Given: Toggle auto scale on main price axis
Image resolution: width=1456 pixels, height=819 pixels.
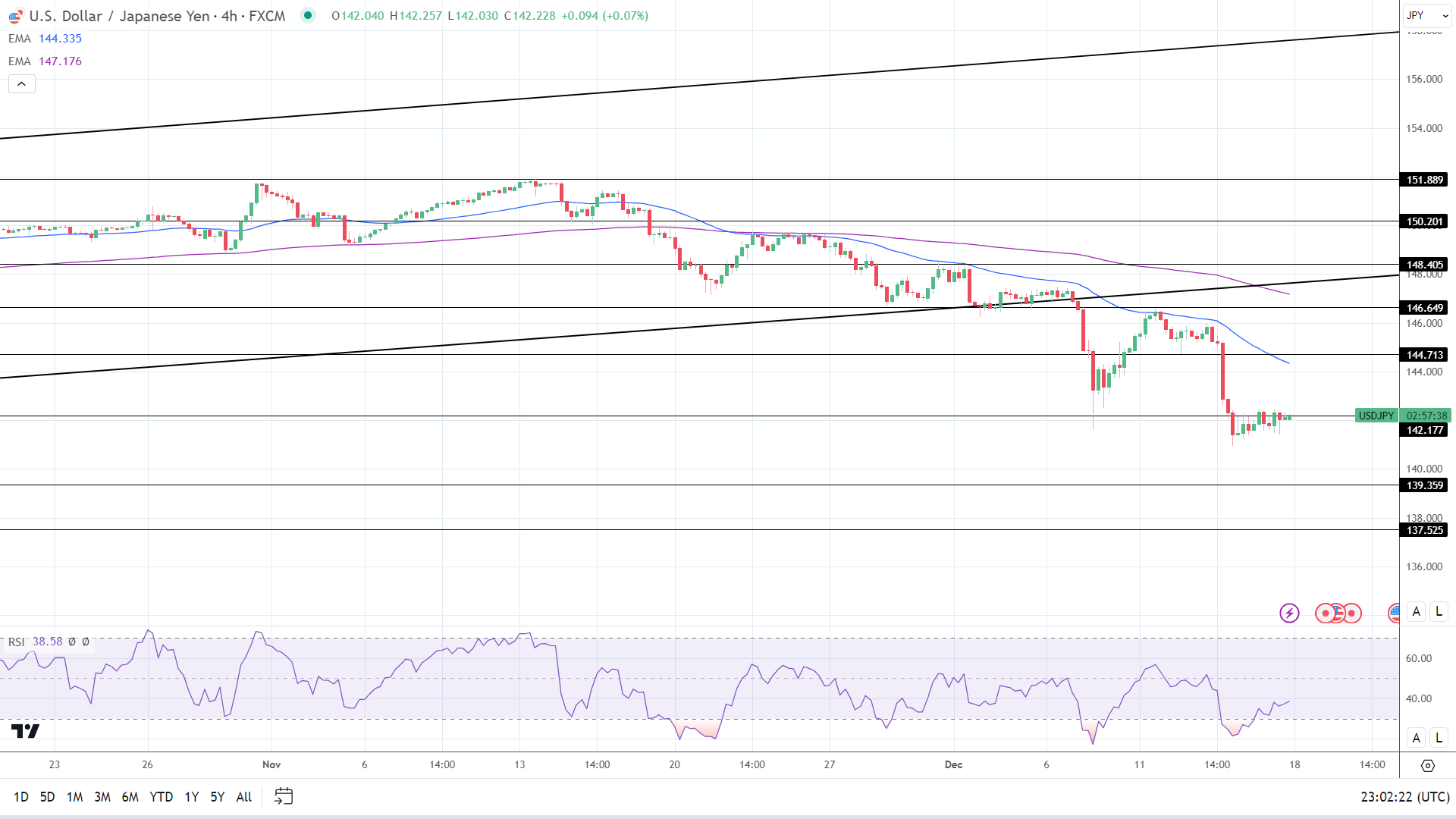Looking at the screenshot, I should pos(1416,611).
